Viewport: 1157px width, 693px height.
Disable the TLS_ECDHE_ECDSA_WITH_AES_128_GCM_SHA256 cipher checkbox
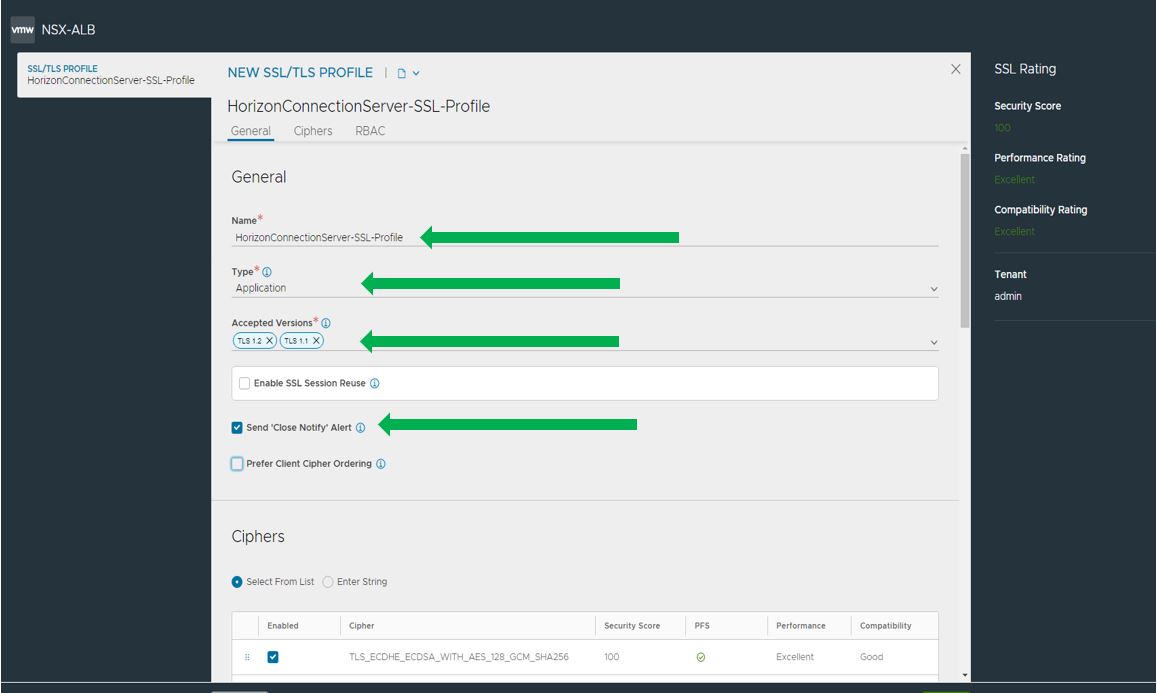coord(273,657)
